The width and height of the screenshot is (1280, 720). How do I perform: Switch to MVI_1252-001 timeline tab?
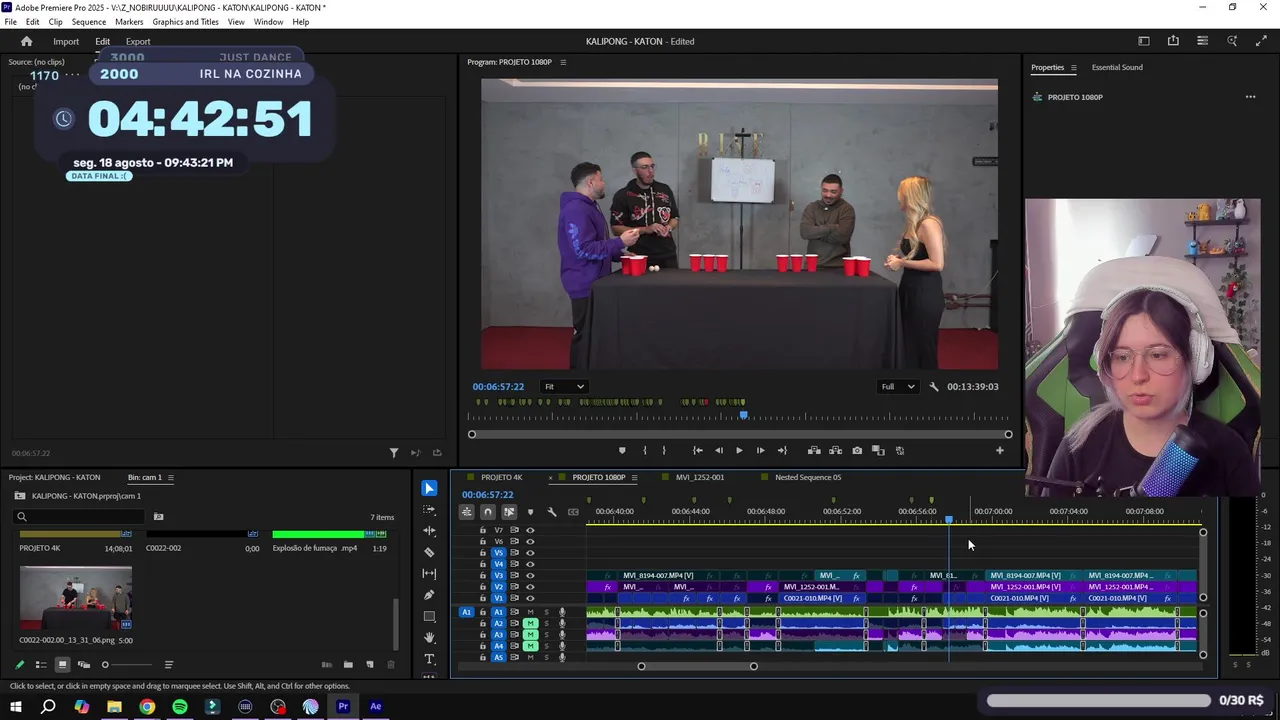700,477
